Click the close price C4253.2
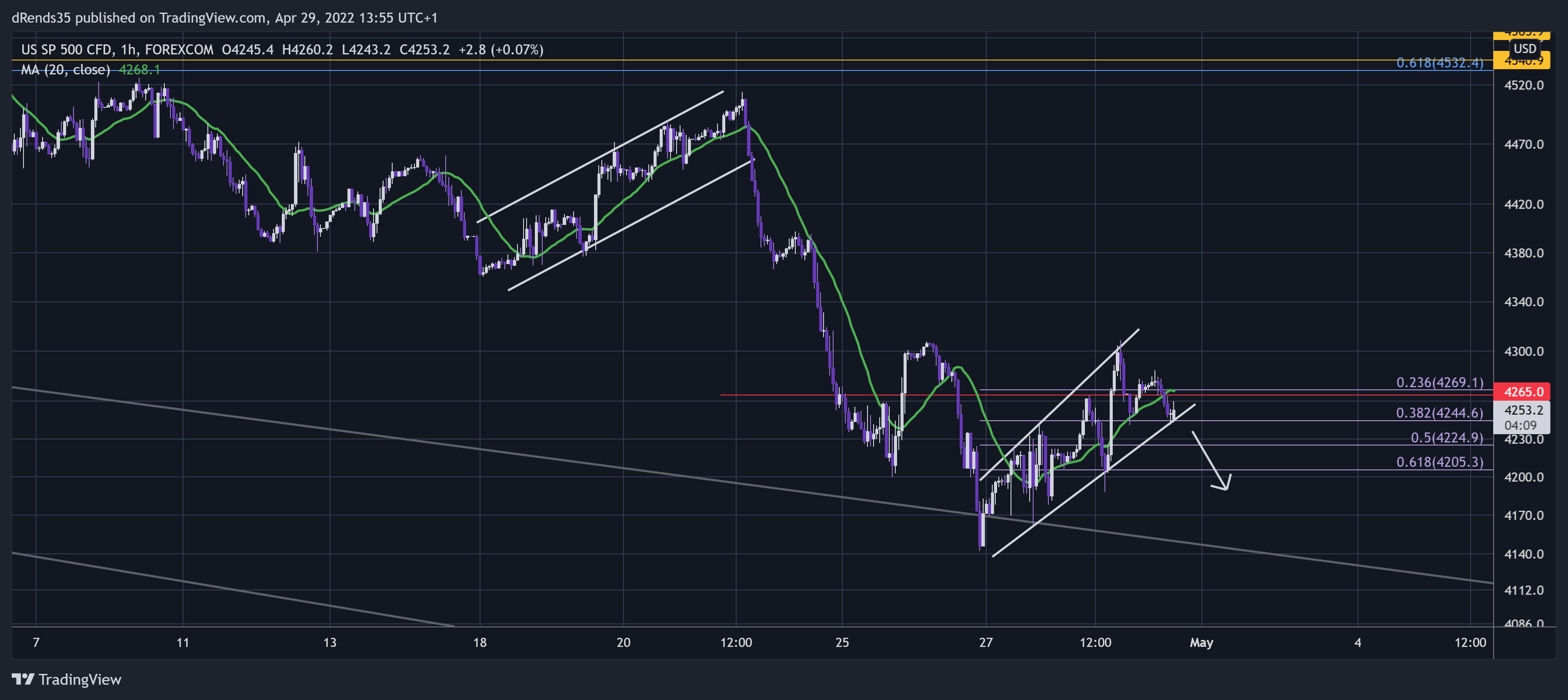Screen dimensions: 1568x700 point(424,49)
